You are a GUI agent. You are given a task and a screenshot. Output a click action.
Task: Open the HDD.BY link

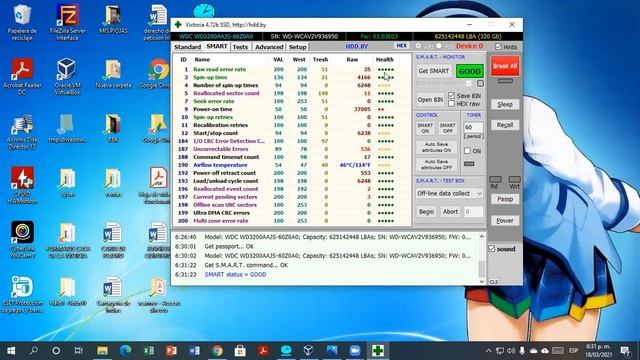357,46
